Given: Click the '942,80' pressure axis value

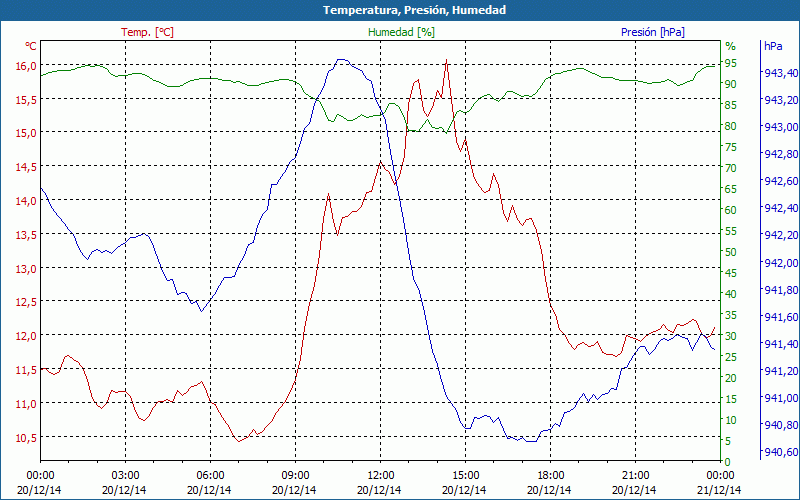Looking at the screenshot, I should point(781,154).
